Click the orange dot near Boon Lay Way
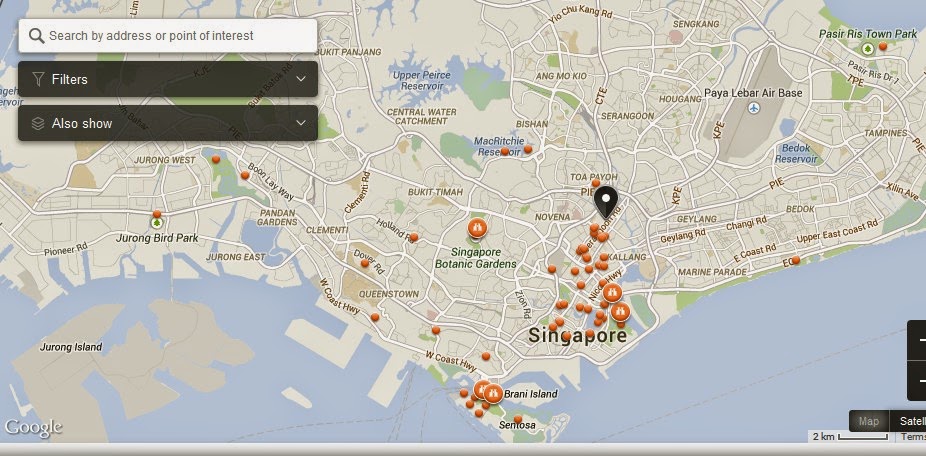The height and width of the screenshot is (456, 926). 245,175
